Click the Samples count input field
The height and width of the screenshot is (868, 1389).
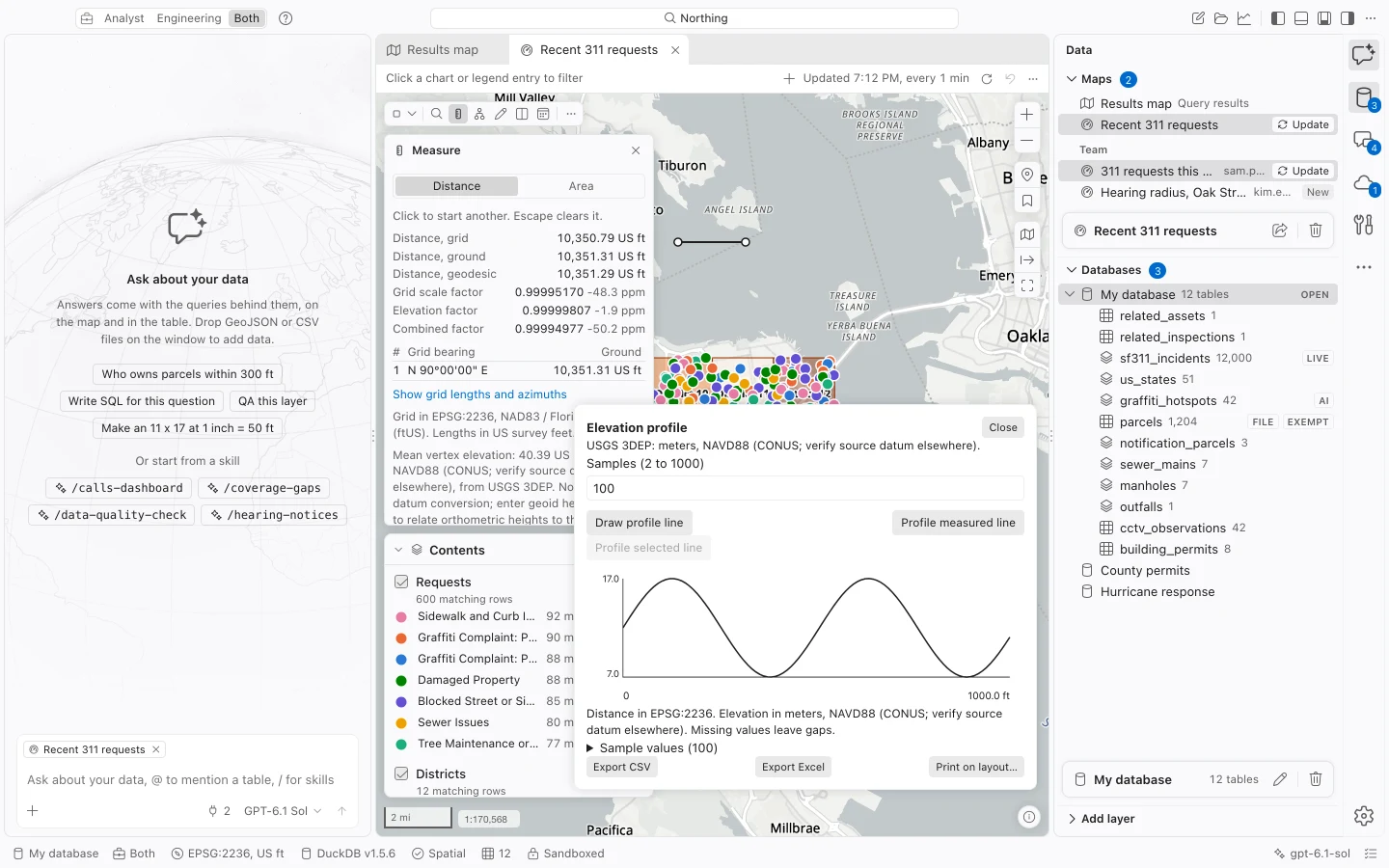click(804, 488)
